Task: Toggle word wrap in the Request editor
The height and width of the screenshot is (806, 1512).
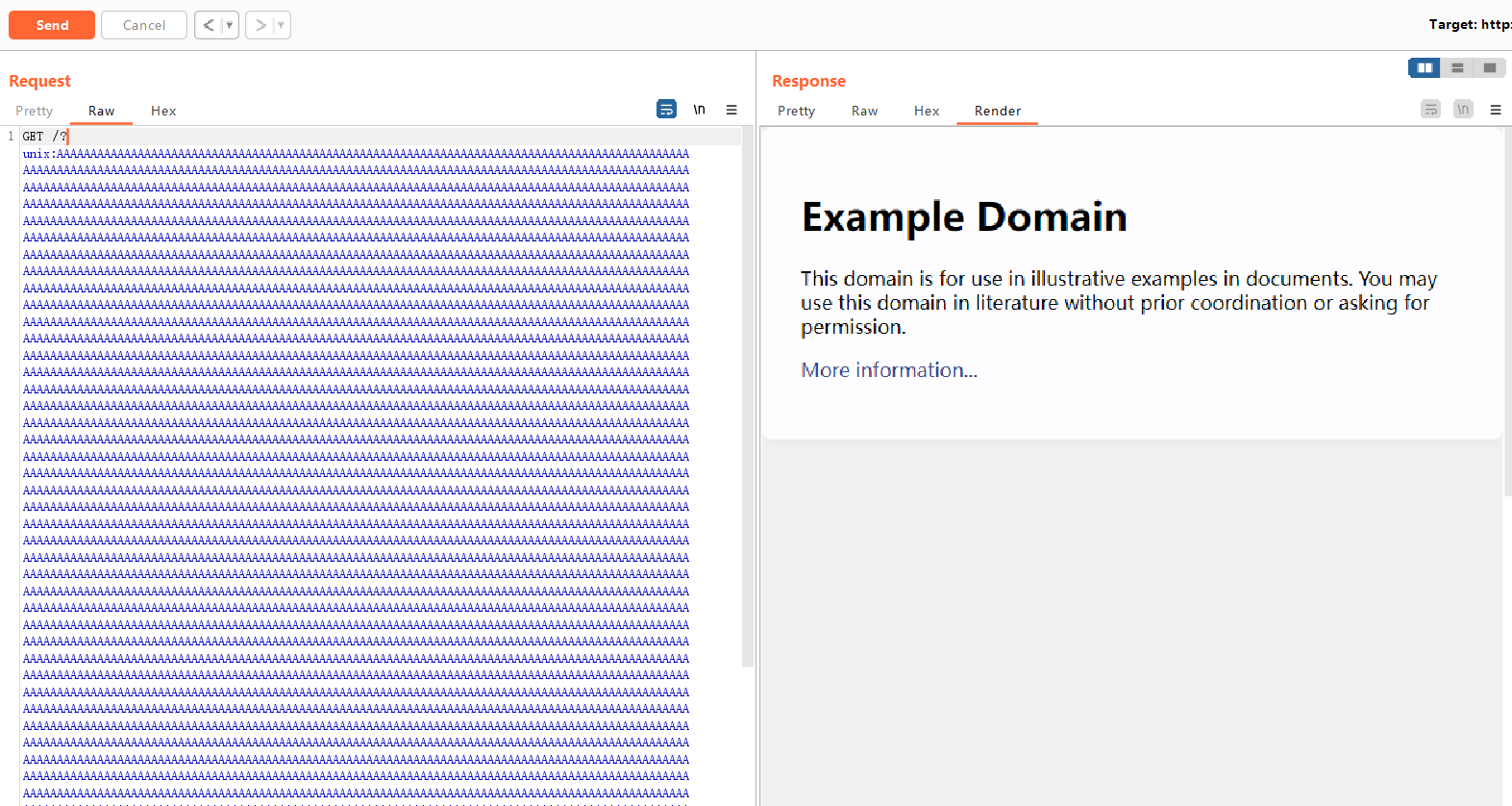Action: click(666, 110)
